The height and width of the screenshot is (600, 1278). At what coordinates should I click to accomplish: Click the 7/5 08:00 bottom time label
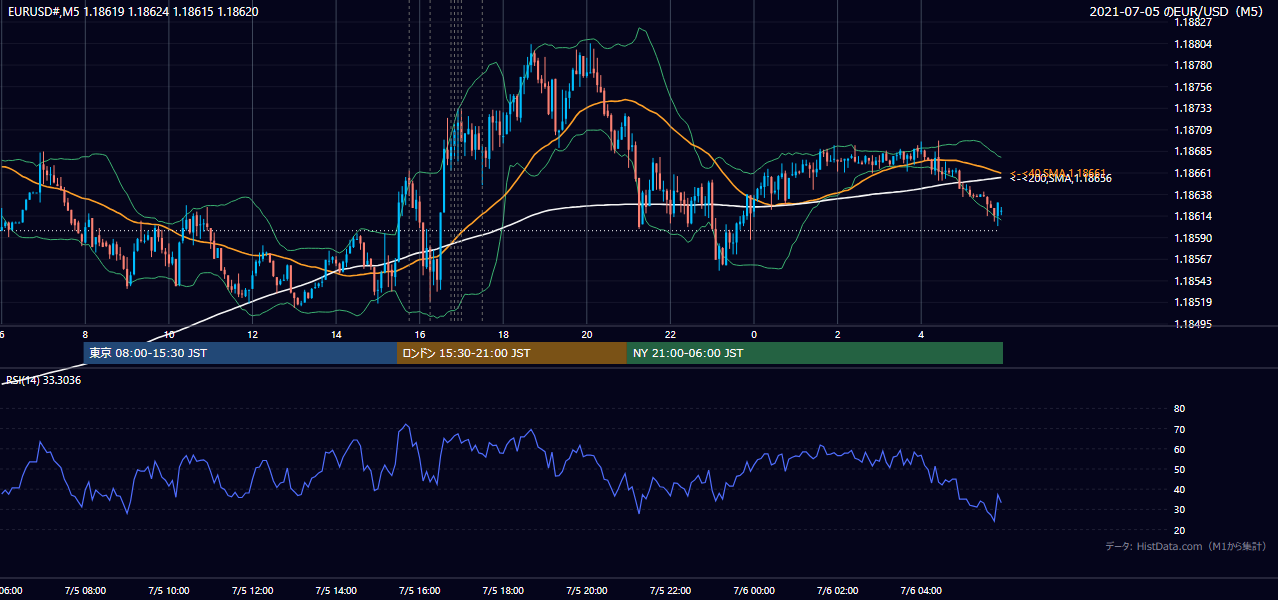85,591
